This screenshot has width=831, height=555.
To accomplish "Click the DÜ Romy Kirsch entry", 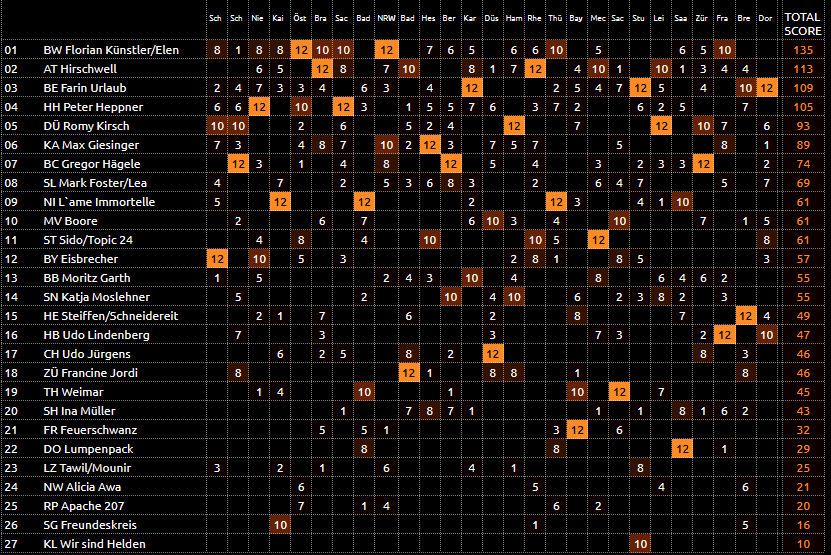I will (86, 126).
